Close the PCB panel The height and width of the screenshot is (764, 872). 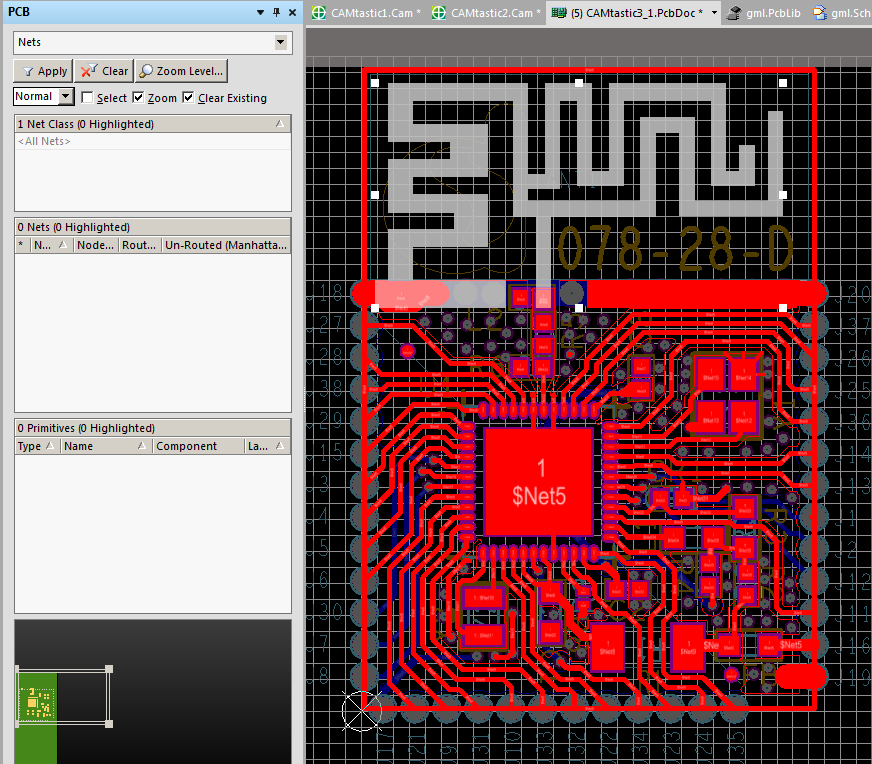293,12
